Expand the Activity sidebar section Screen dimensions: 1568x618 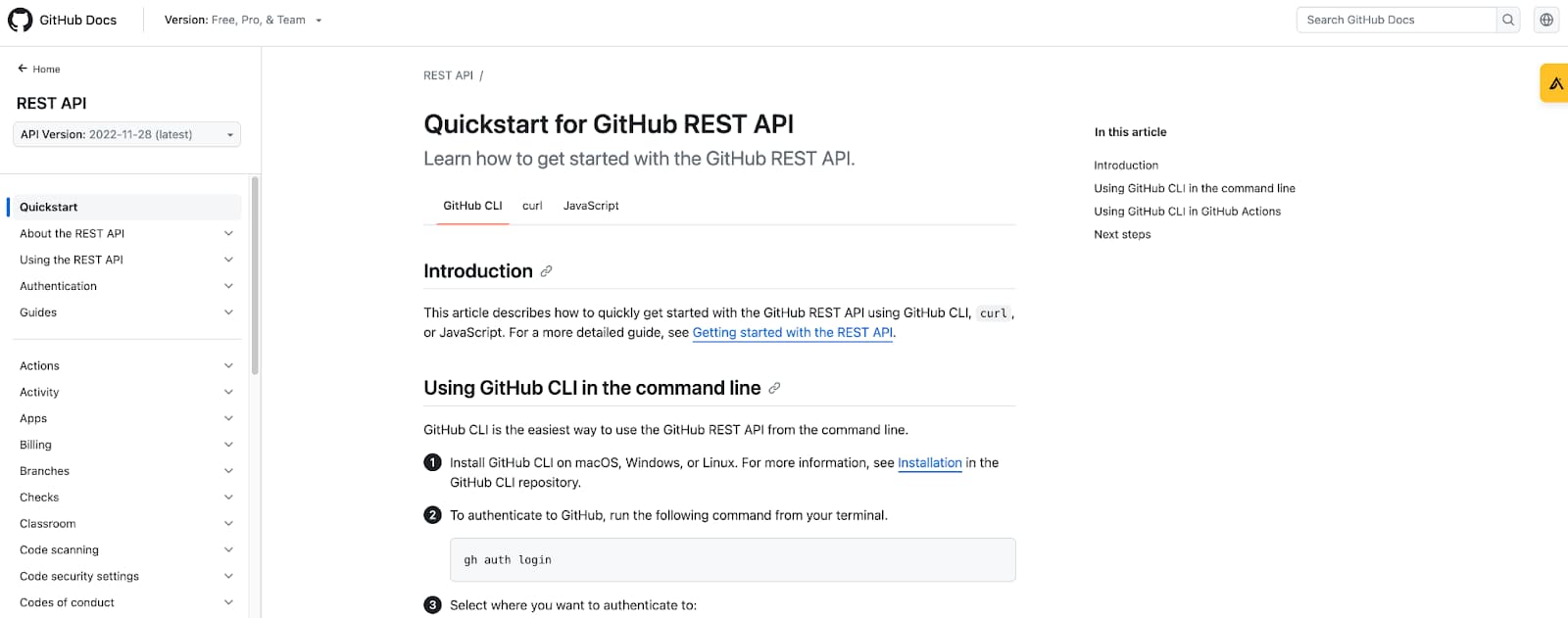click(228, 392)
